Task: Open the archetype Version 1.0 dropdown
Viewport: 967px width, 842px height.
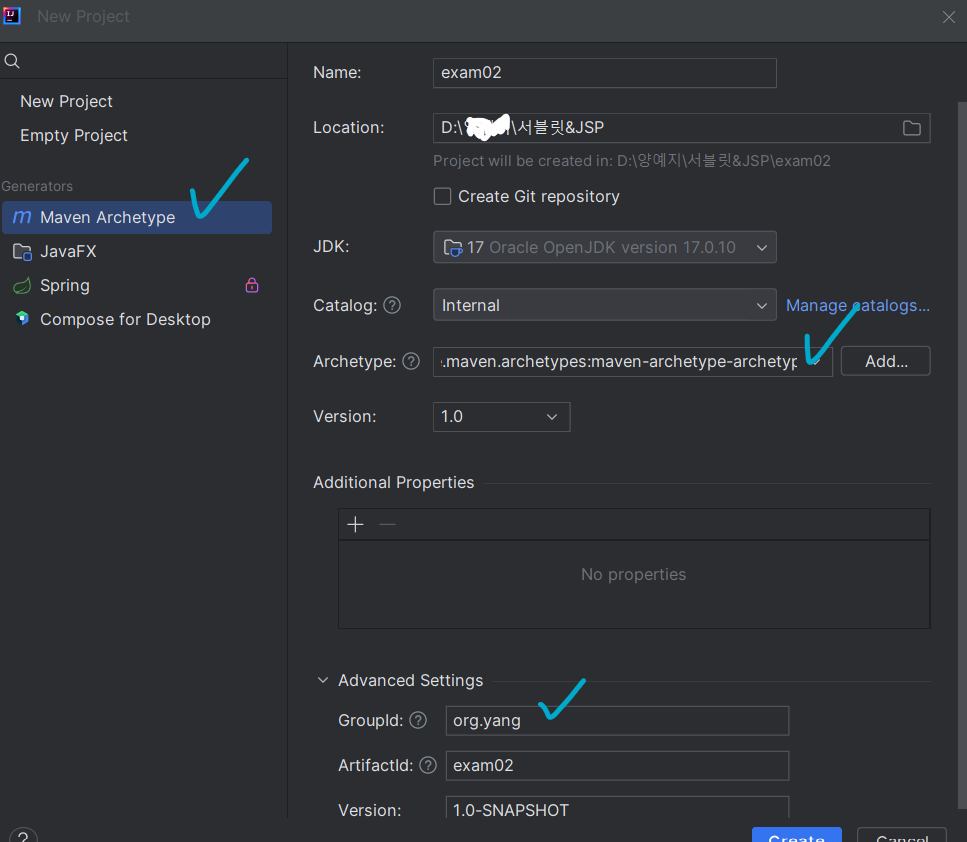Action: click(501, 417)
